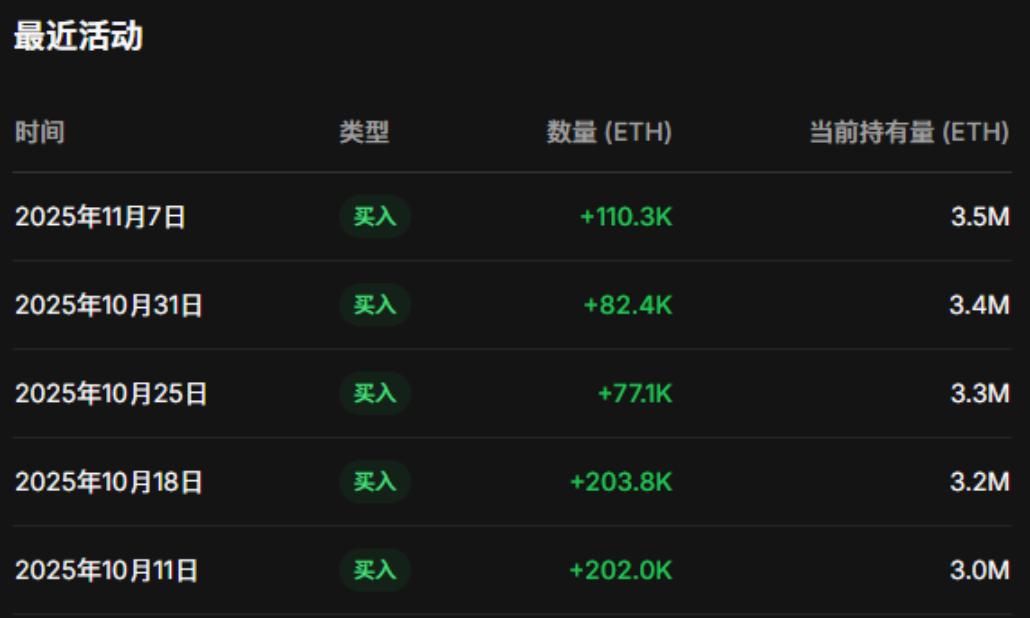Click the 买入 badge for 2025年11月7日
This screenshot has height=618, width=1030.
coord(375,217)
